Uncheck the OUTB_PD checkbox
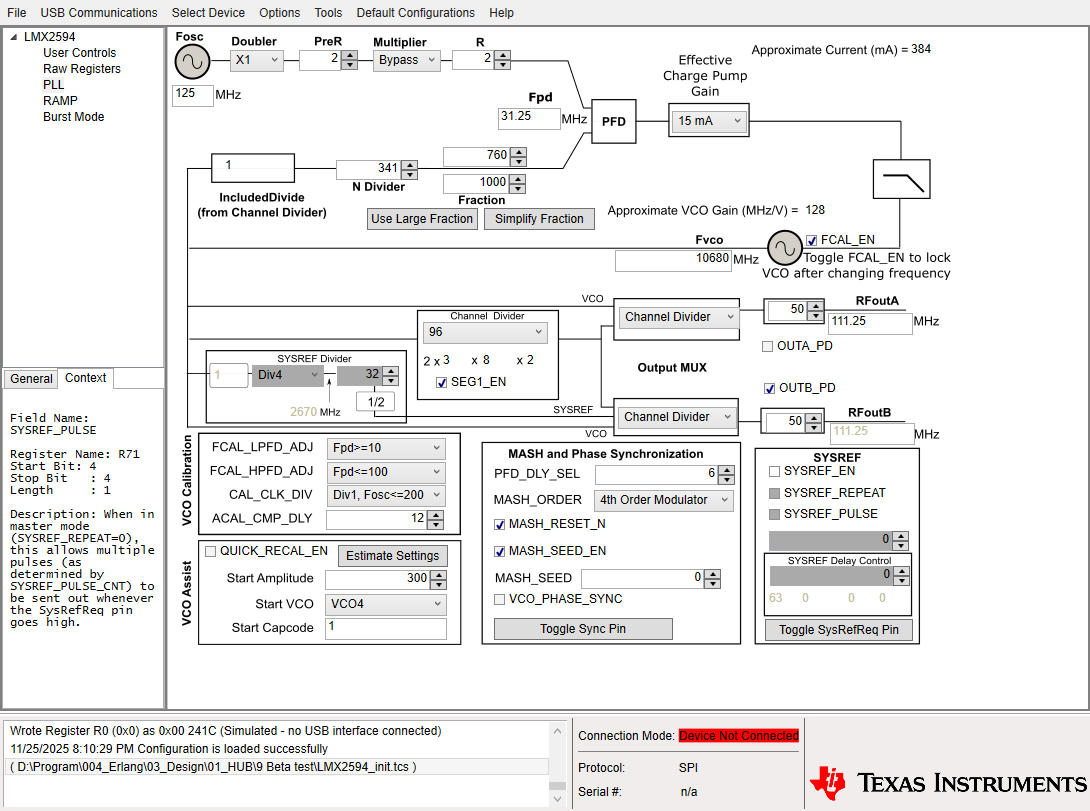Screen dimensions: 1090x811 (x=770, y=388)
